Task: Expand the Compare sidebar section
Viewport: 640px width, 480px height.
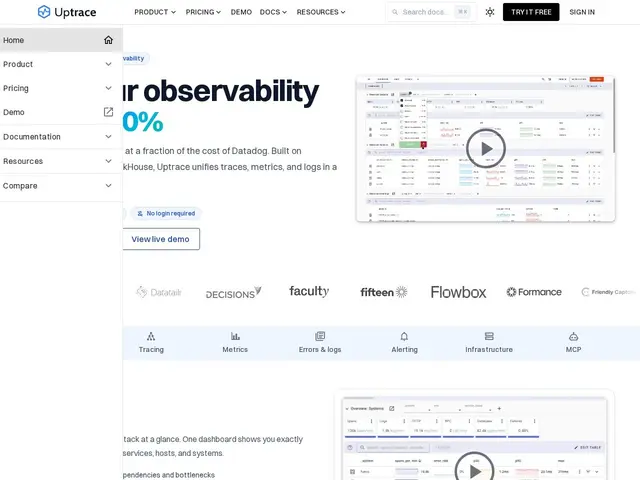Action: pyautogui.click(x=61, y=186)
